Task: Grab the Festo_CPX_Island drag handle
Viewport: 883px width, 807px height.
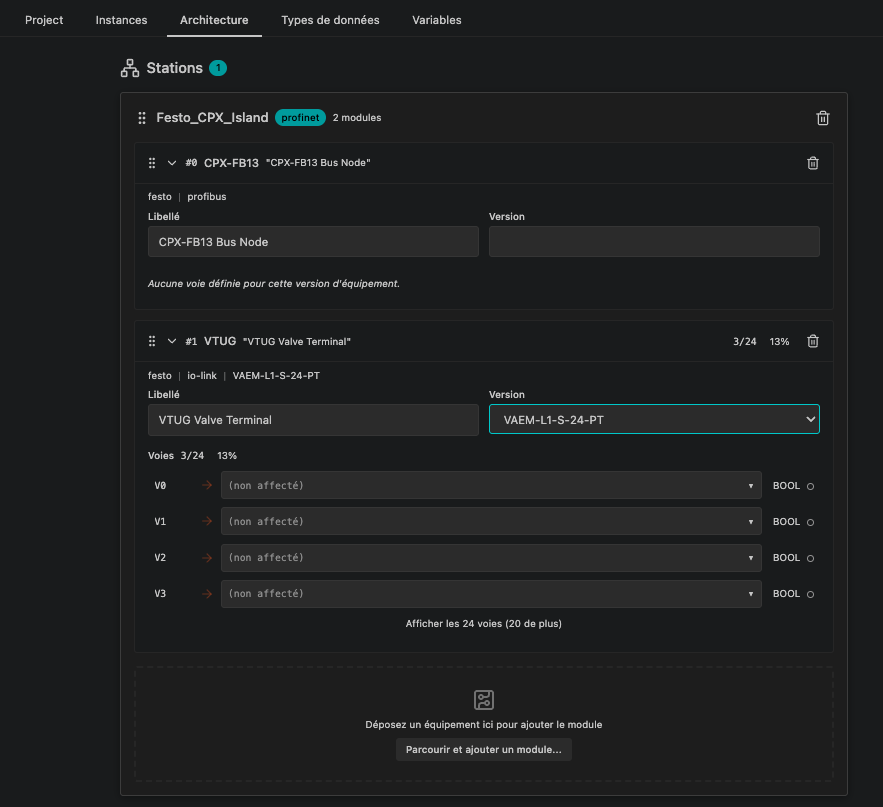Action: pos(142,118)
